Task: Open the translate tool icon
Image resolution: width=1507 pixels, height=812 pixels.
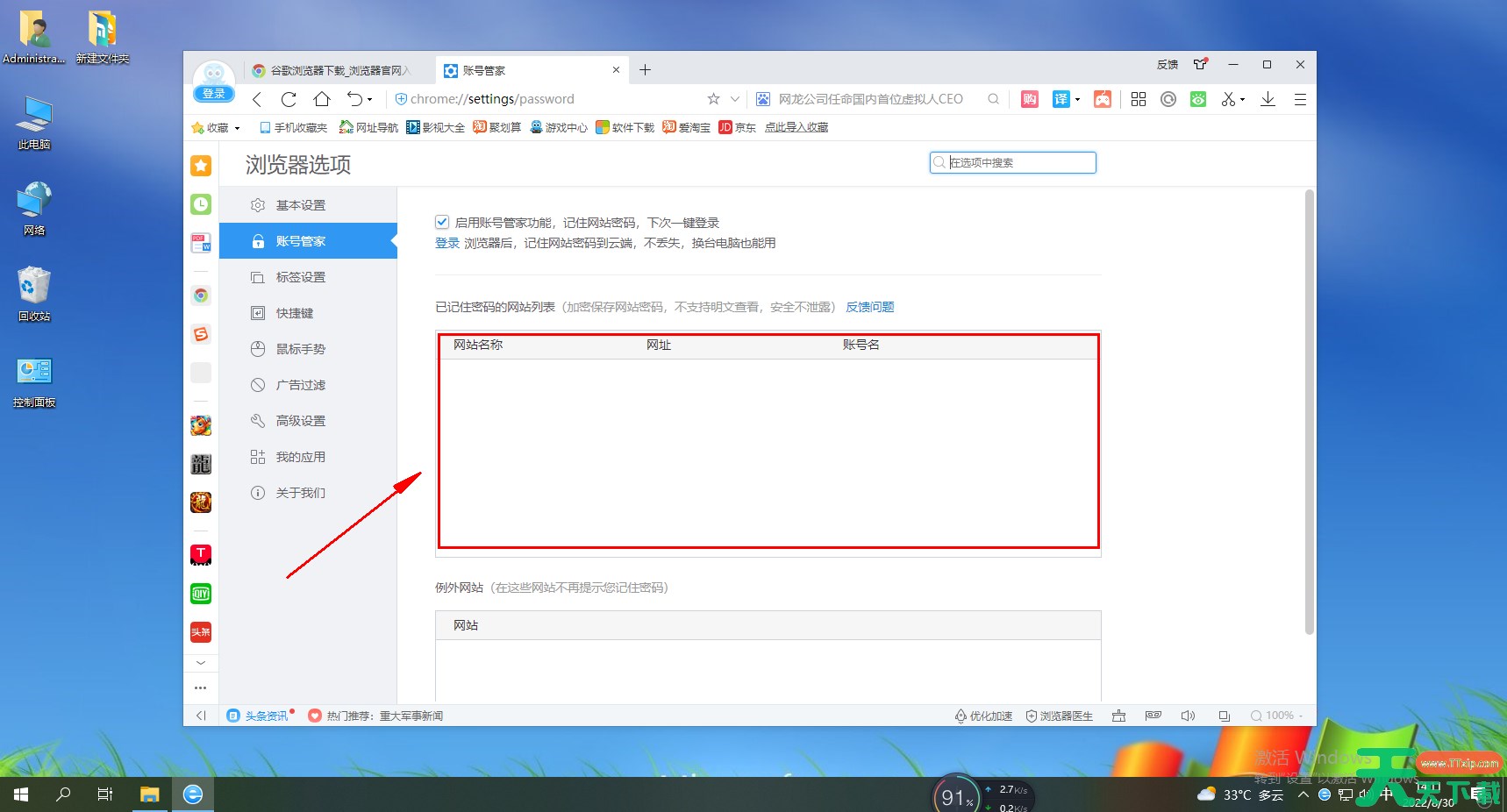Action: [1061, 99]
